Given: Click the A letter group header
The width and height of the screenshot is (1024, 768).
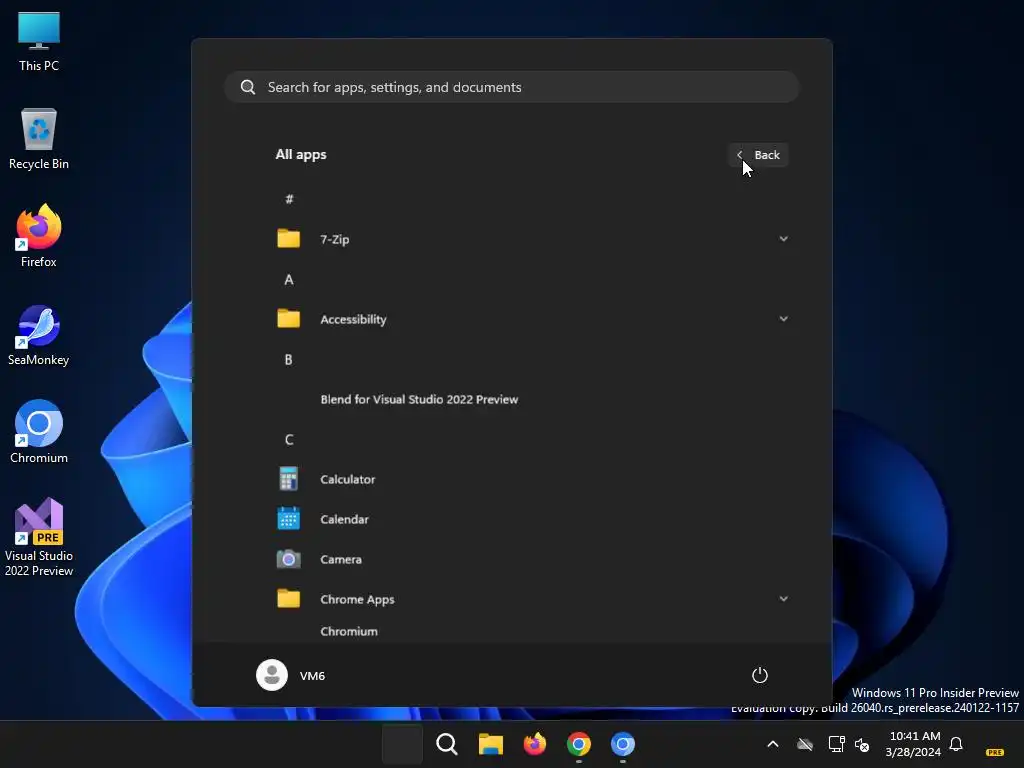Looking at the screenshot, I should click(x=289, y=280).
